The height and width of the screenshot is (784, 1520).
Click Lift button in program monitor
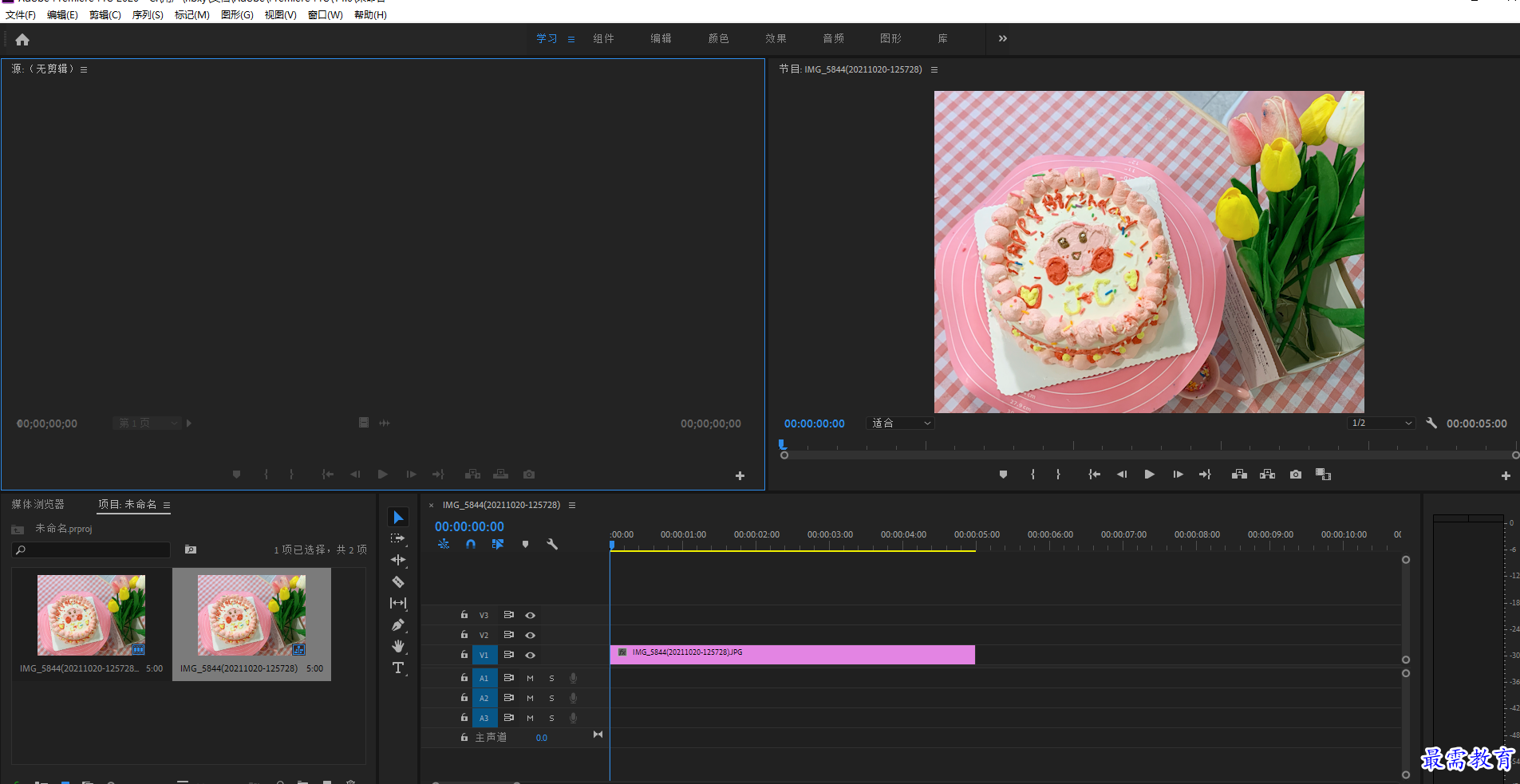[1239, 475]
